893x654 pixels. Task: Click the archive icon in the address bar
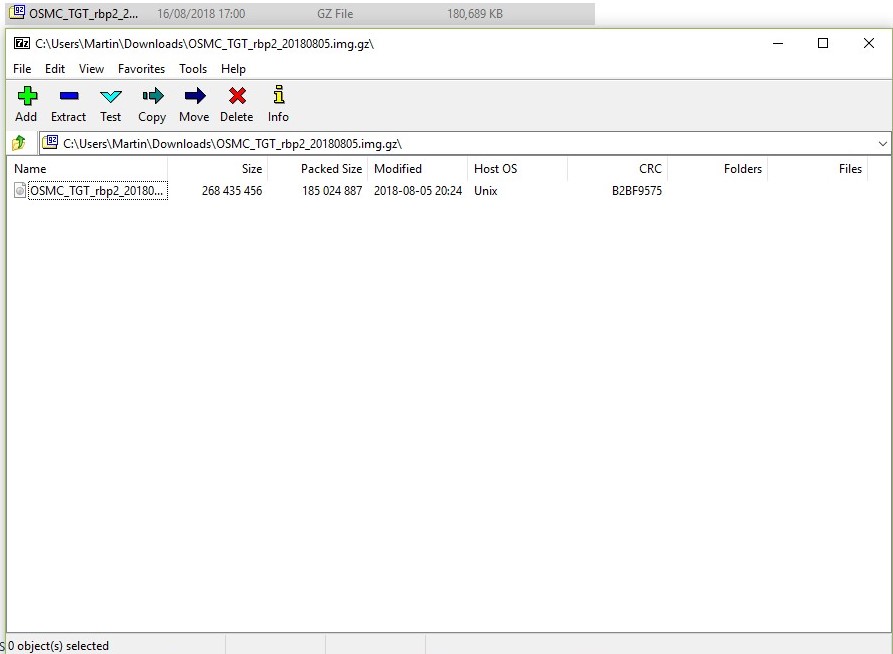click(51, 142)
